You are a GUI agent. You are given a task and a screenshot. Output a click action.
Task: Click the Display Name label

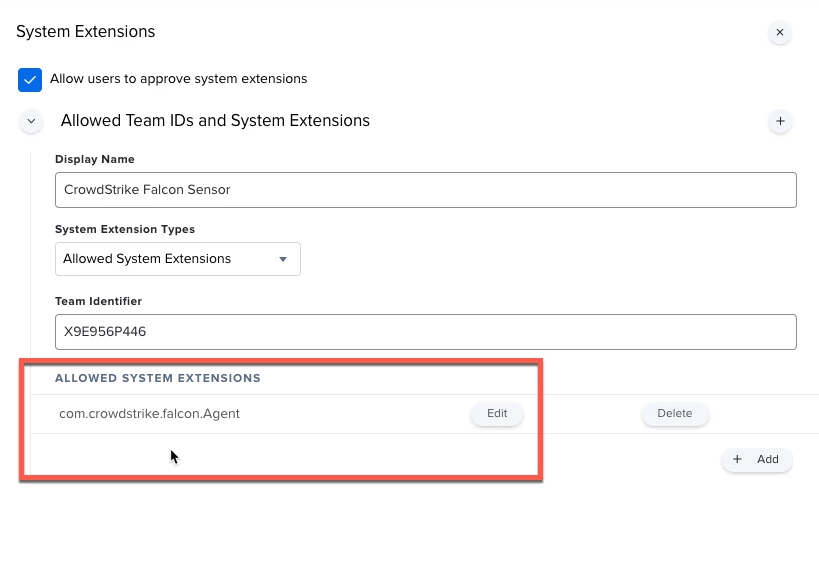click(95, 159)
